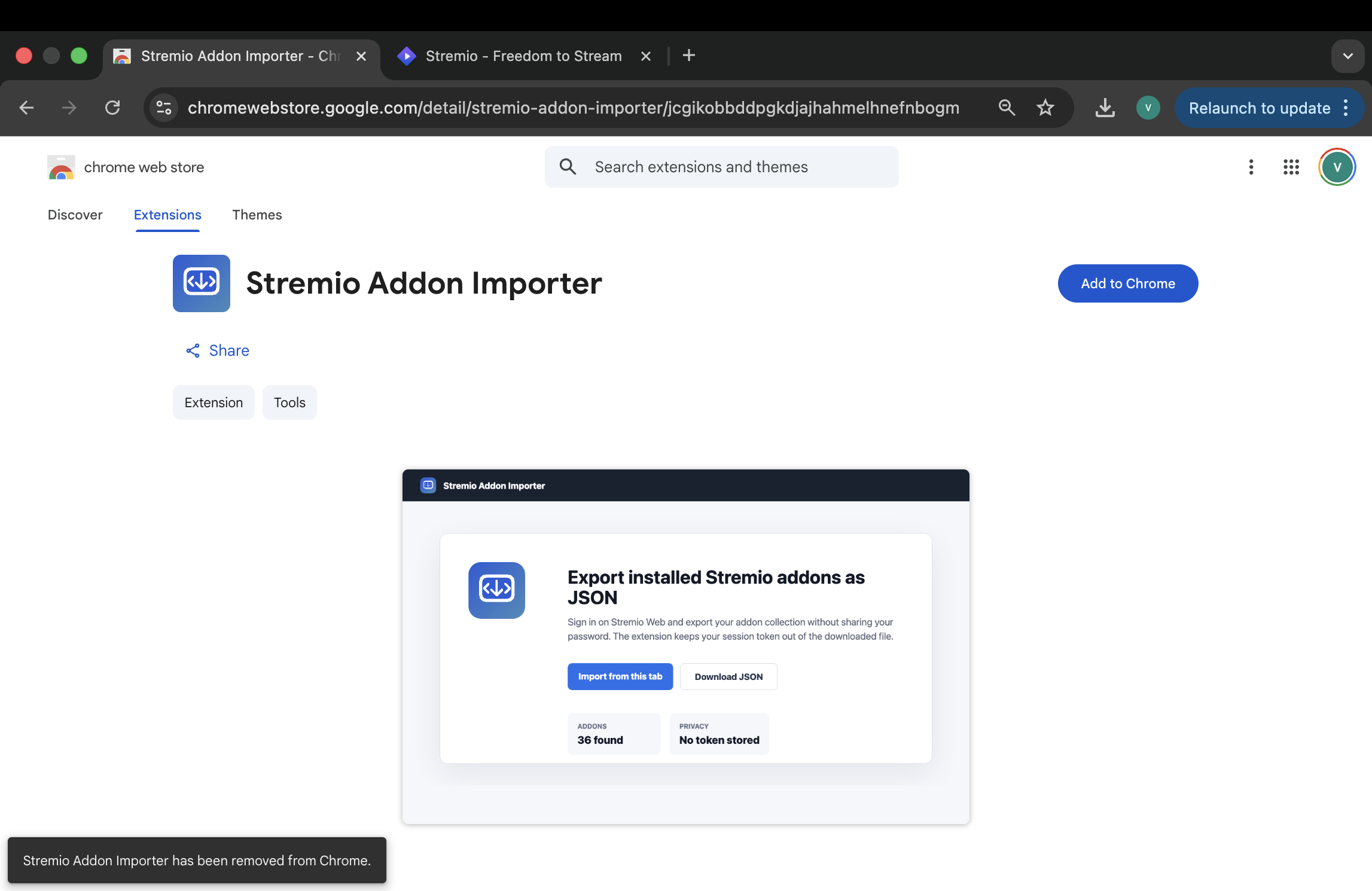The height and width of the screenshot is (891, 1372).
Task: Click the macOS red close window button
Action: pyautogui.click(x=24, y=56)
